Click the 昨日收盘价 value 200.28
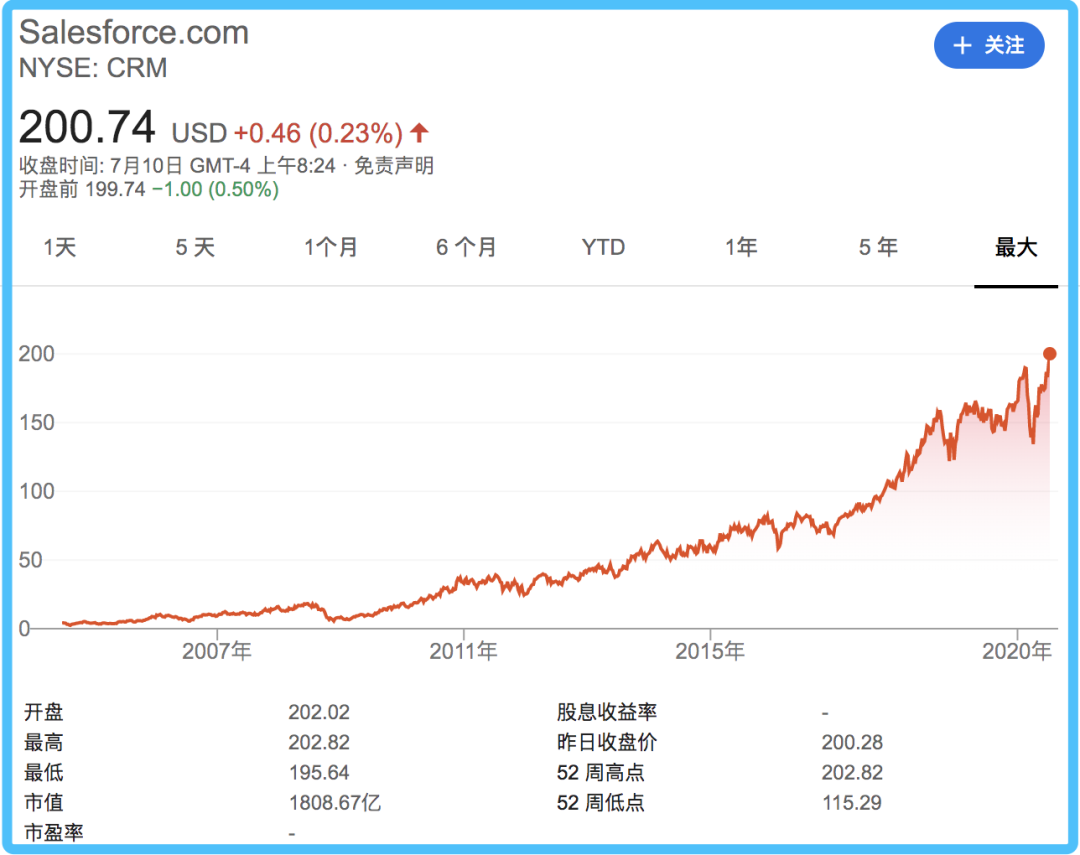This screenshot has width=1080, height=855. (852, 742)
